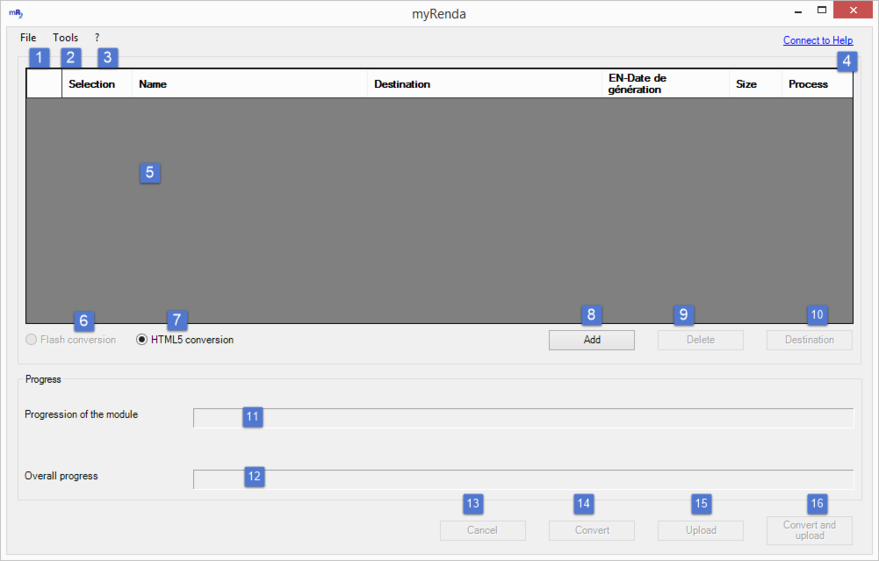Start conversion with the Convert button

(591, 530)
